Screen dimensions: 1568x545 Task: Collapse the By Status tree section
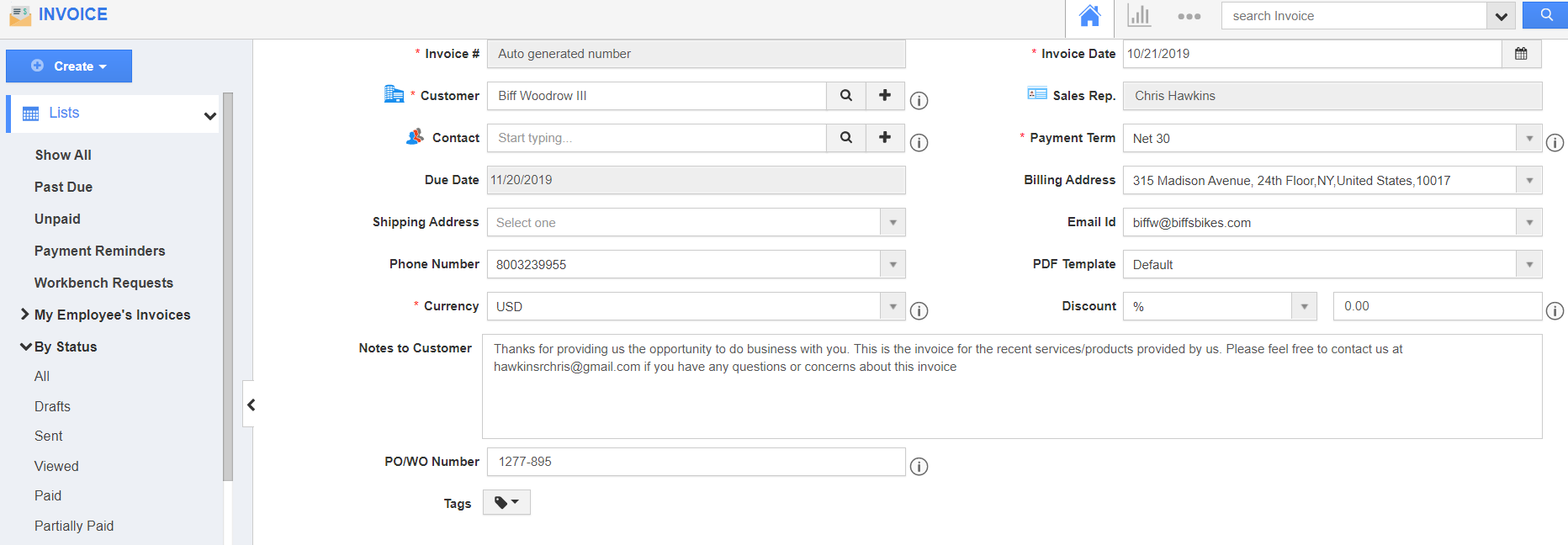(x=26, y=347)
